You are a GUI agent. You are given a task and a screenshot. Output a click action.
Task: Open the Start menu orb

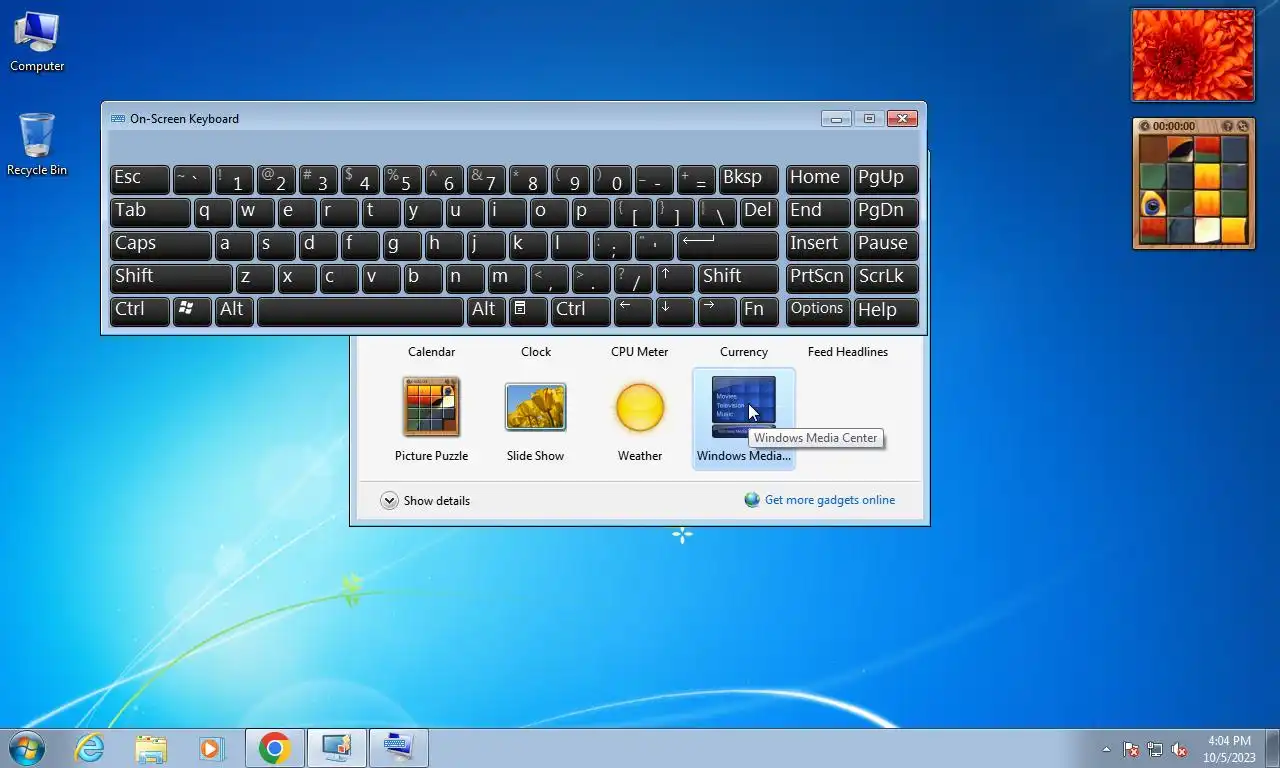pyautogui.click(x=27, y=748)
